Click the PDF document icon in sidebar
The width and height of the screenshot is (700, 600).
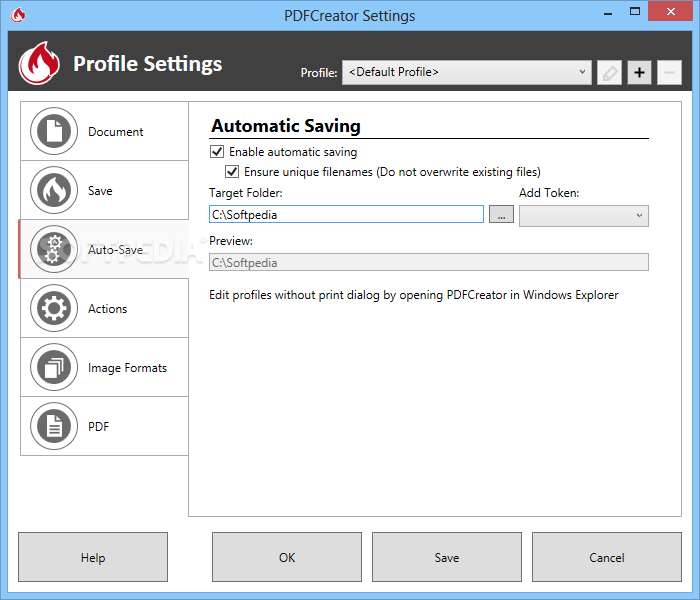point(54,426)
